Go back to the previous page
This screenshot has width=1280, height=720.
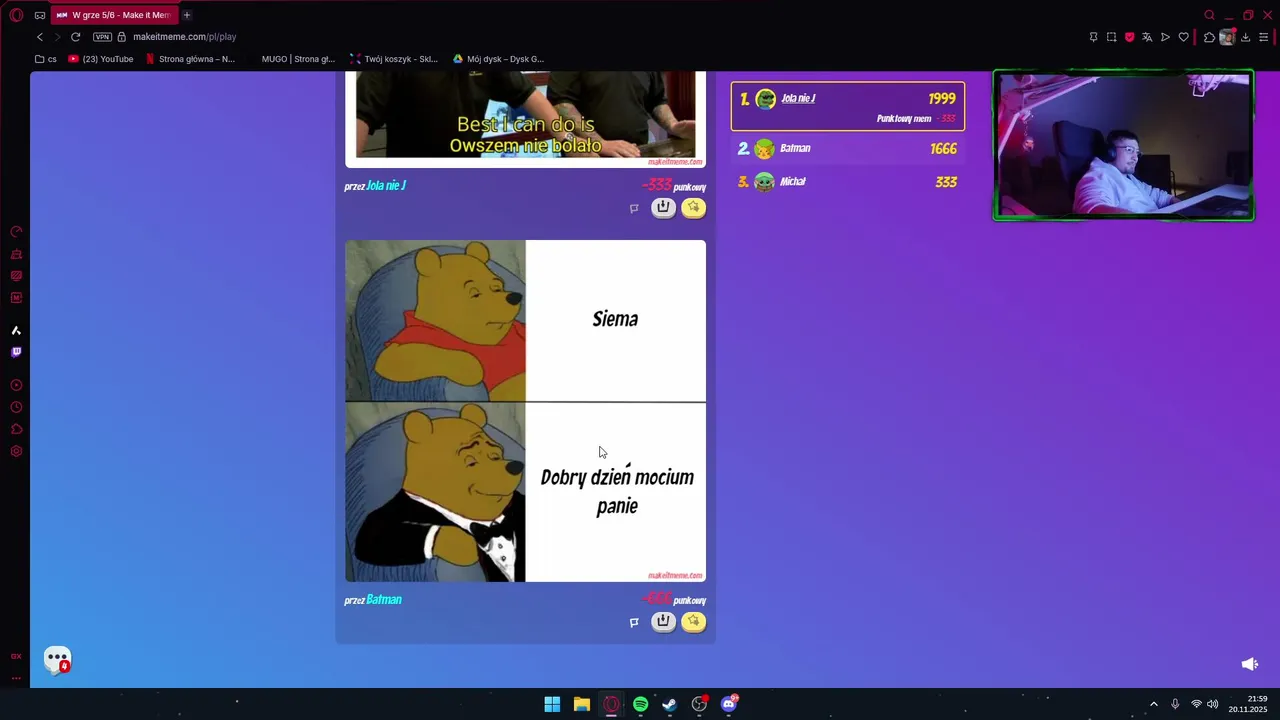40,37
